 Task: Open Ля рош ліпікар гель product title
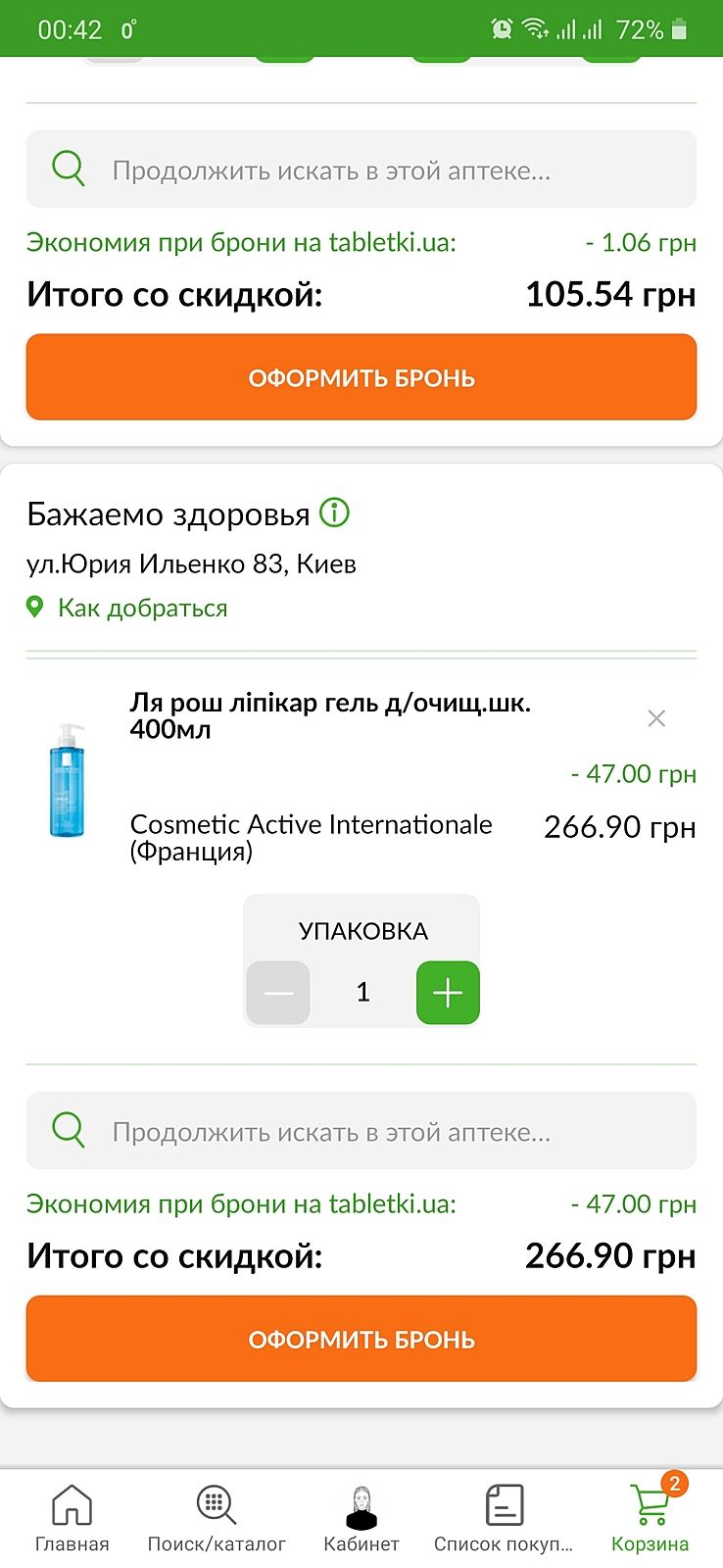(330, 715)
